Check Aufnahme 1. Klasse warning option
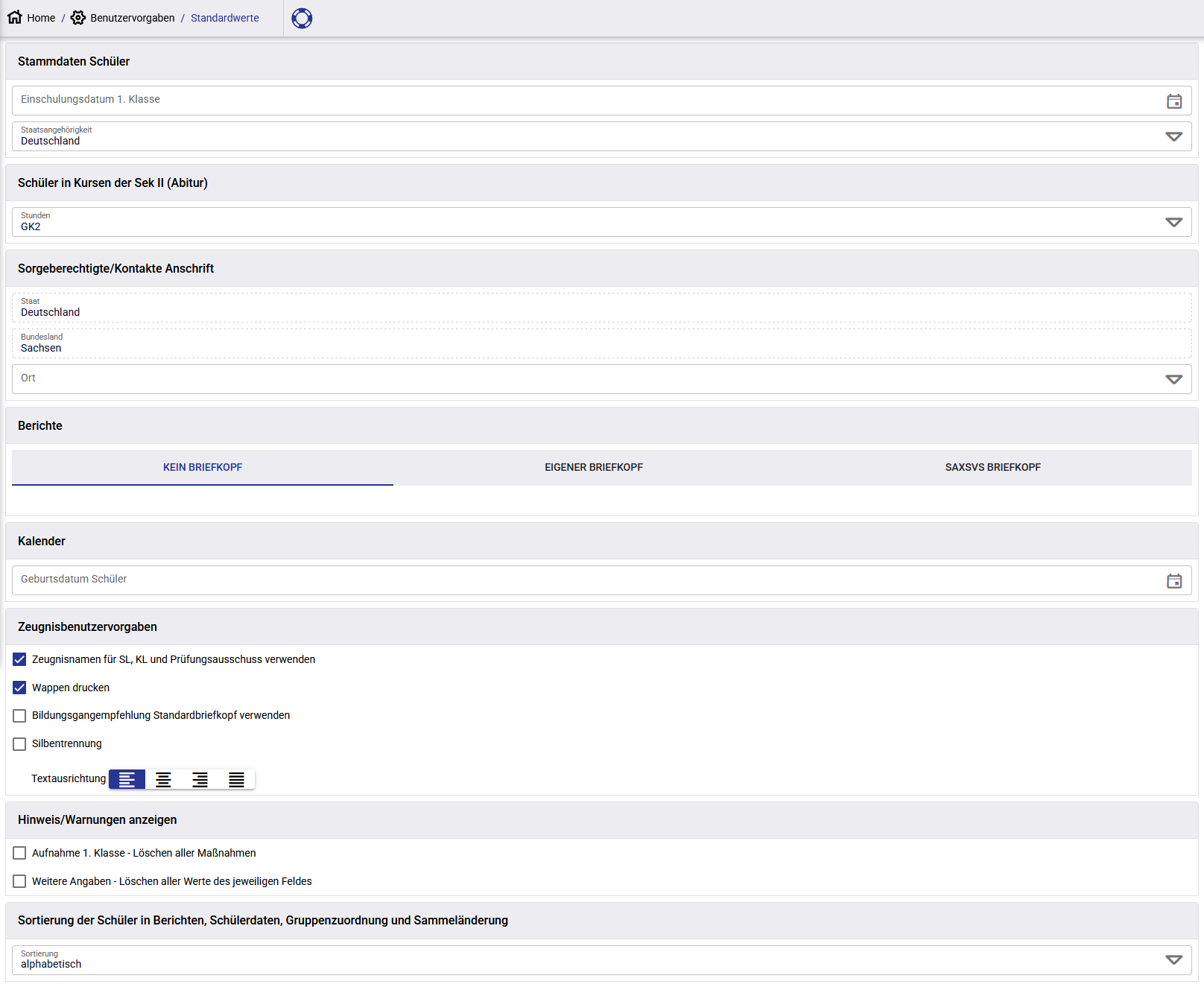This screenshot has height=987, width=1204. pos(19,854)
